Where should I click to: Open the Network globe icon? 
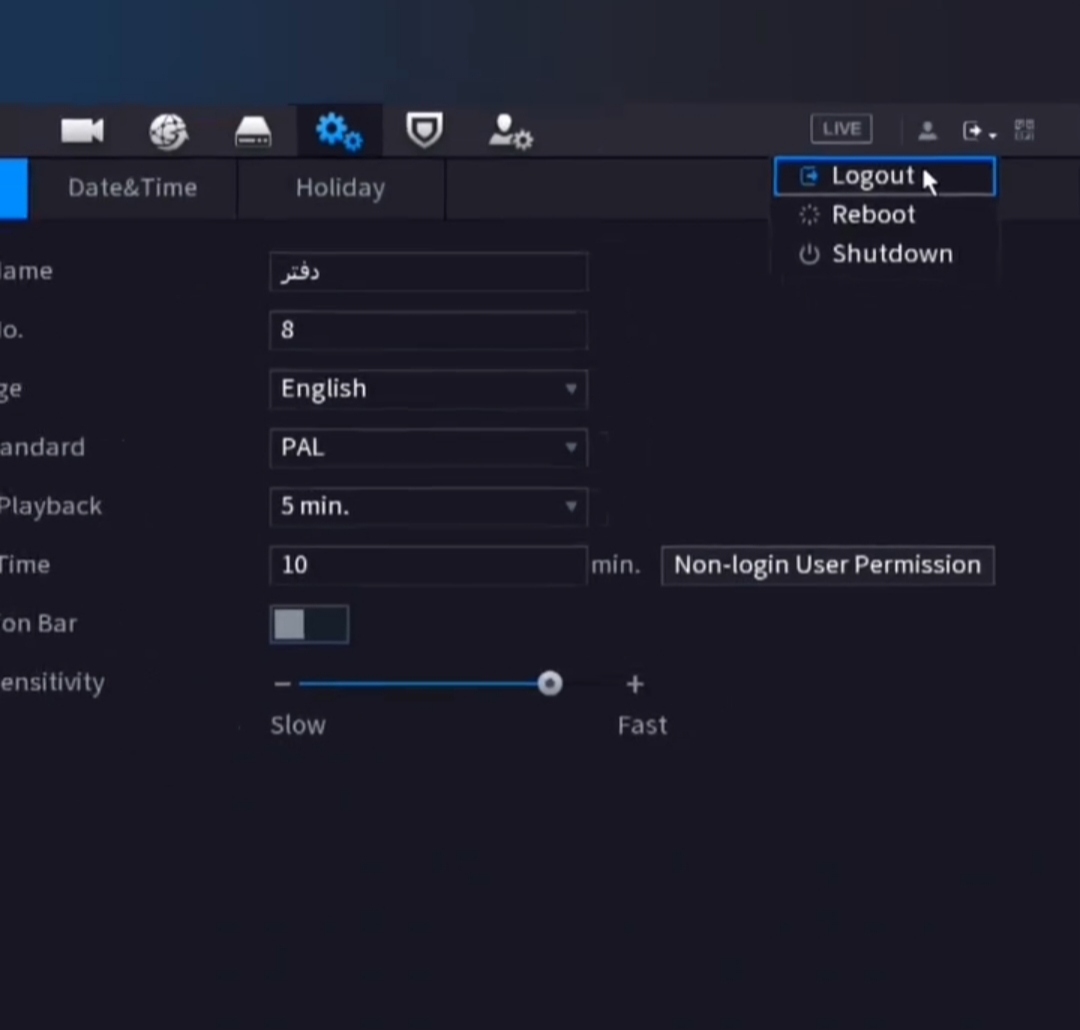click(x=169, y=131)
